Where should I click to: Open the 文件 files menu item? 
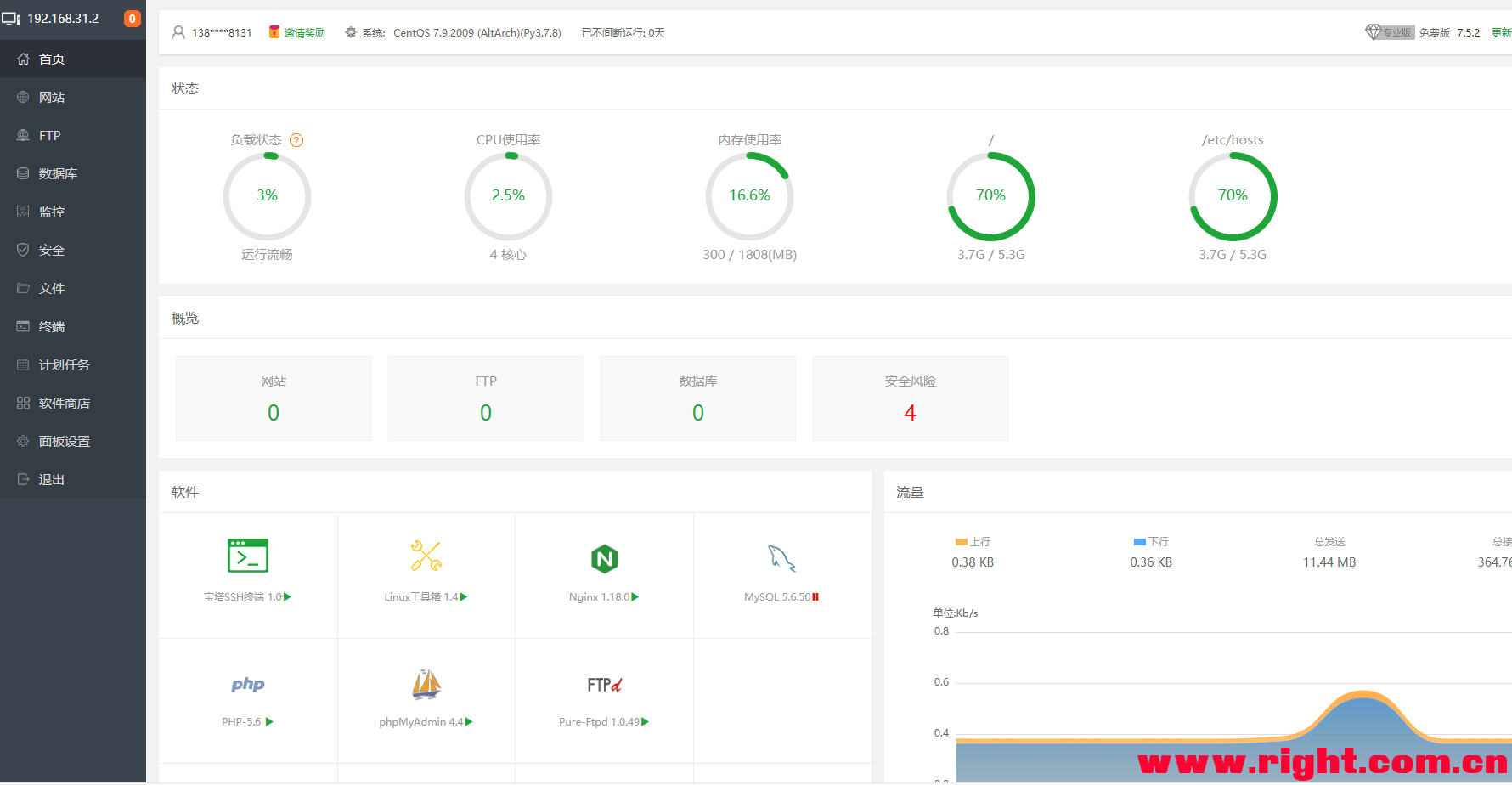pyautogui.click(x=73, y=288)
